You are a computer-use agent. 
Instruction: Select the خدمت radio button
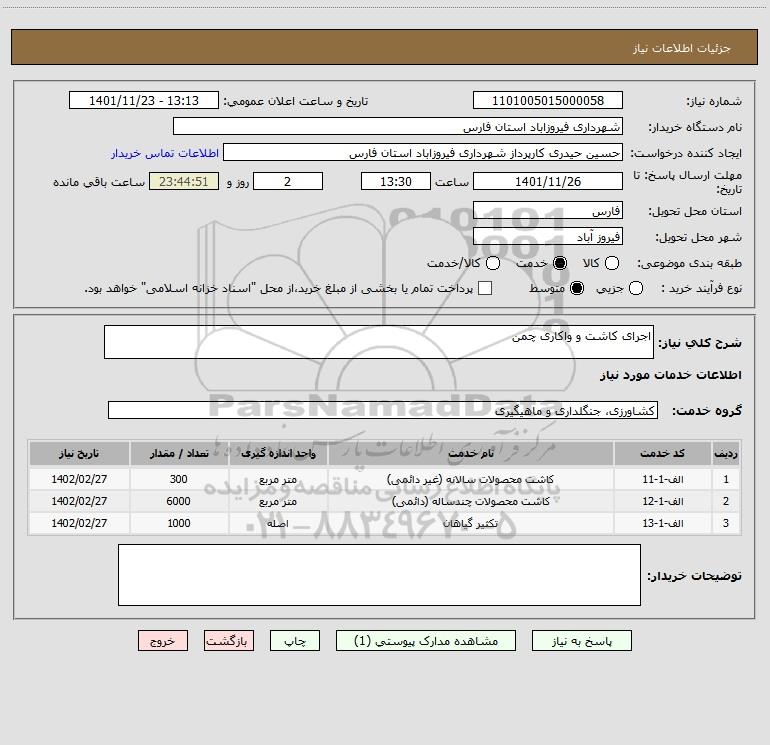pos(559,263)
